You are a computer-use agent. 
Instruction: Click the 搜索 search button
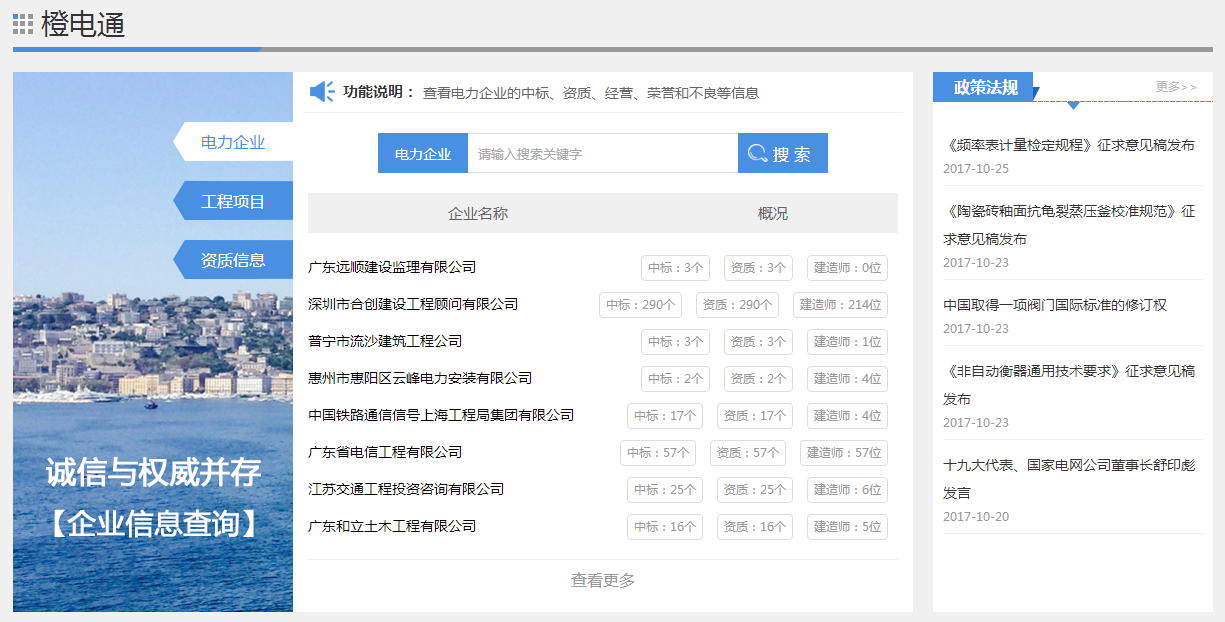(x=782, y=154)
